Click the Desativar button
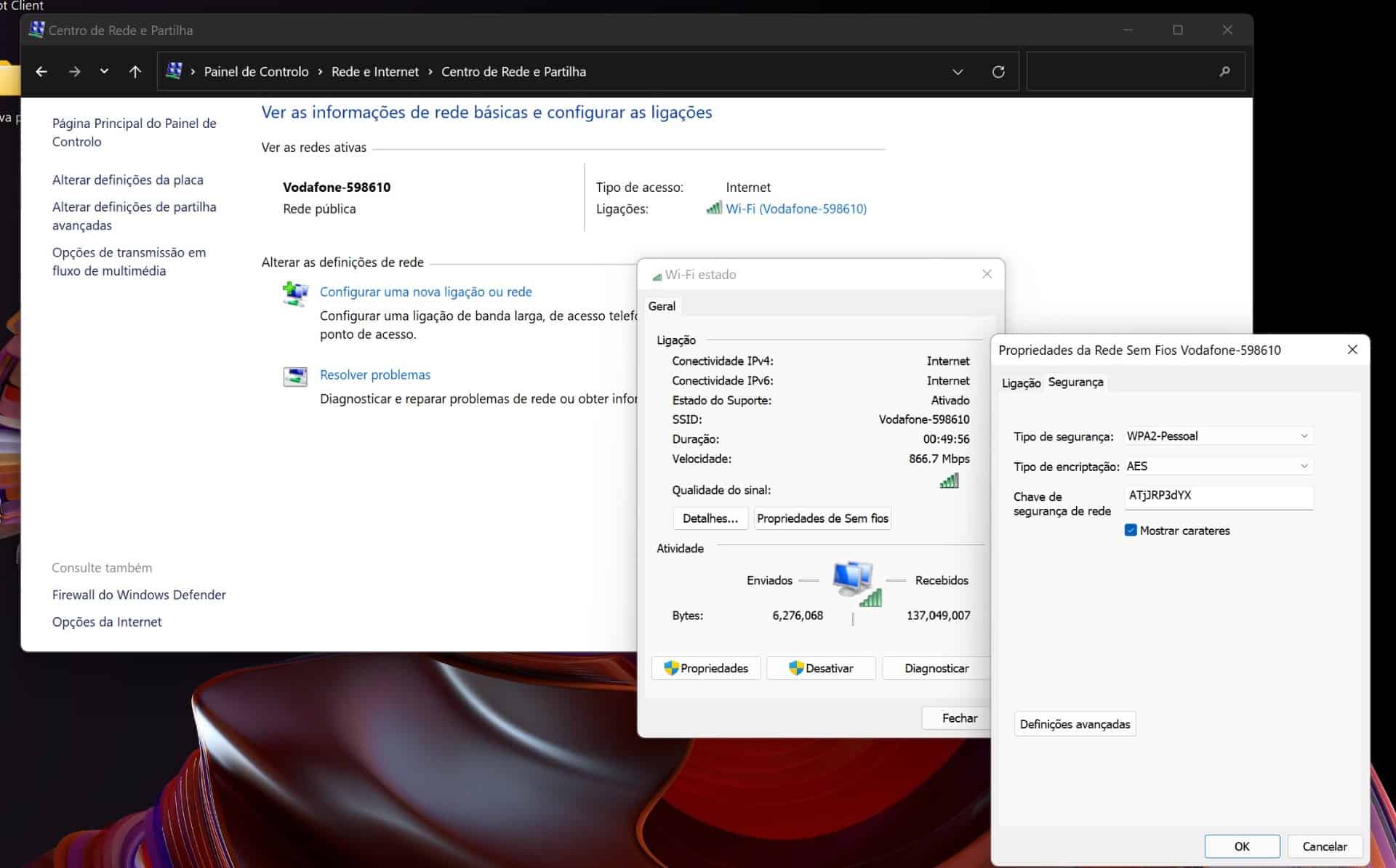Screen dimensions: 1396x868 821,668
